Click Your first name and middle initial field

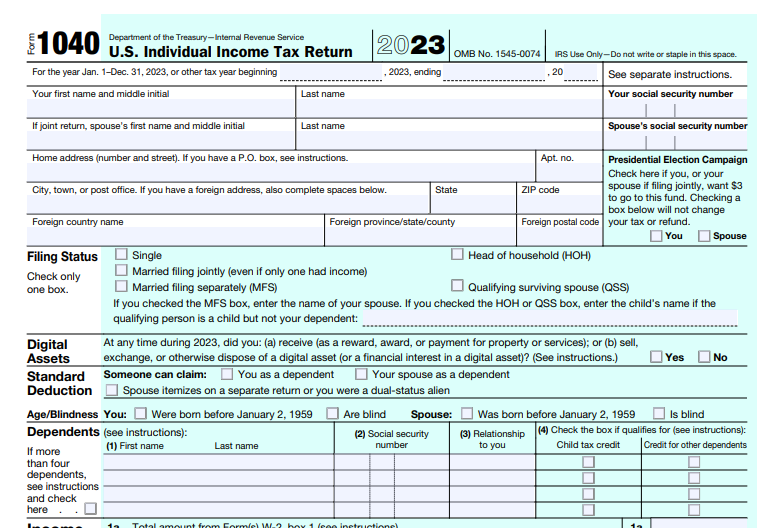[x=161, y=108]
